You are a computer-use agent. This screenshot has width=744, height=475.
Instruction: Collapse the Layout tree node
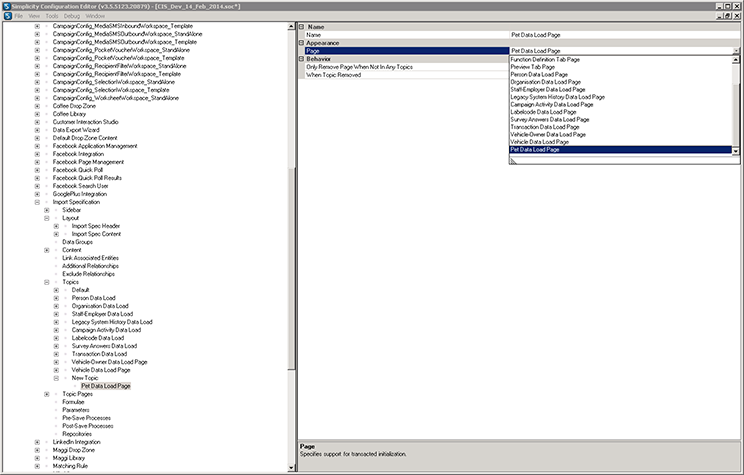point(46,218)
